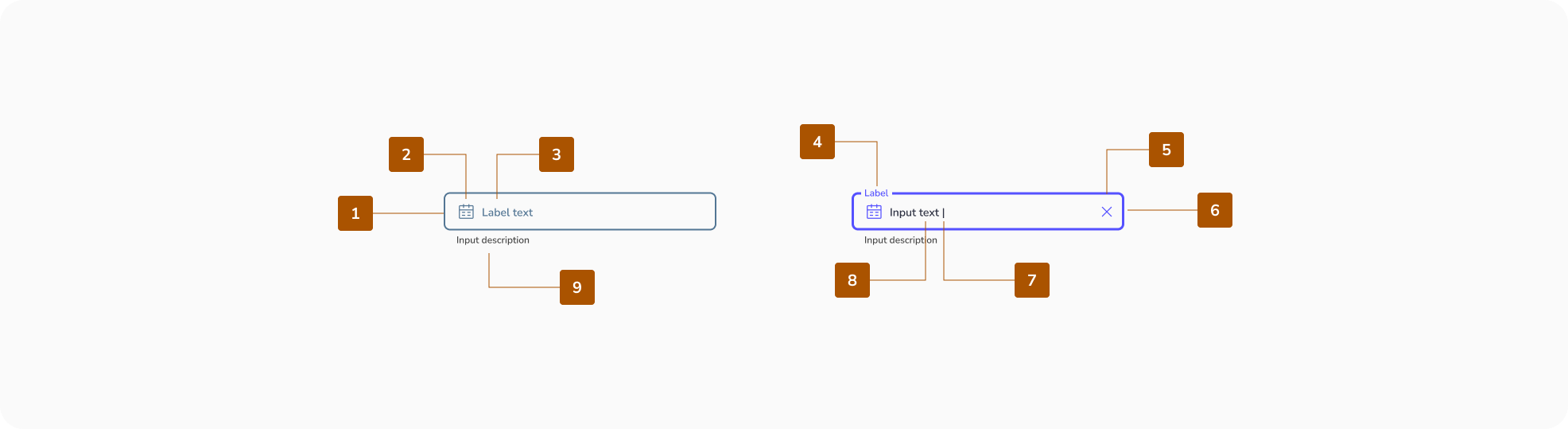Click annotation marker number 3
Screen dimensions: 1568x429
[557, 154]
